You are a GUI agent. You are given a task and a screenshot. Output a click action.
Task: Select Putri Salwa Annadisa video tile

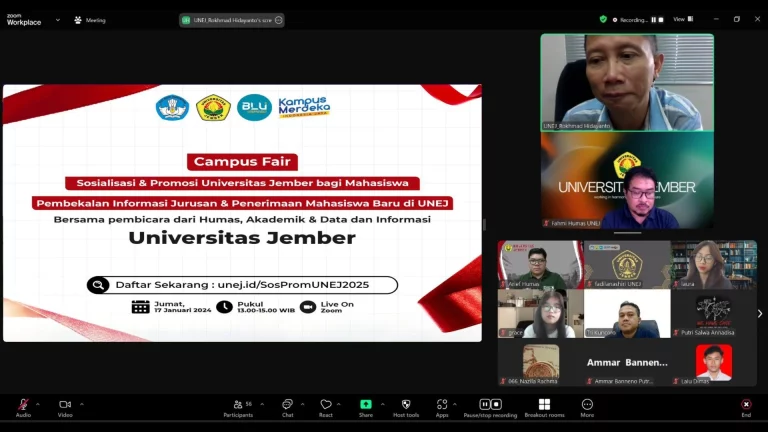pos(714,313)
